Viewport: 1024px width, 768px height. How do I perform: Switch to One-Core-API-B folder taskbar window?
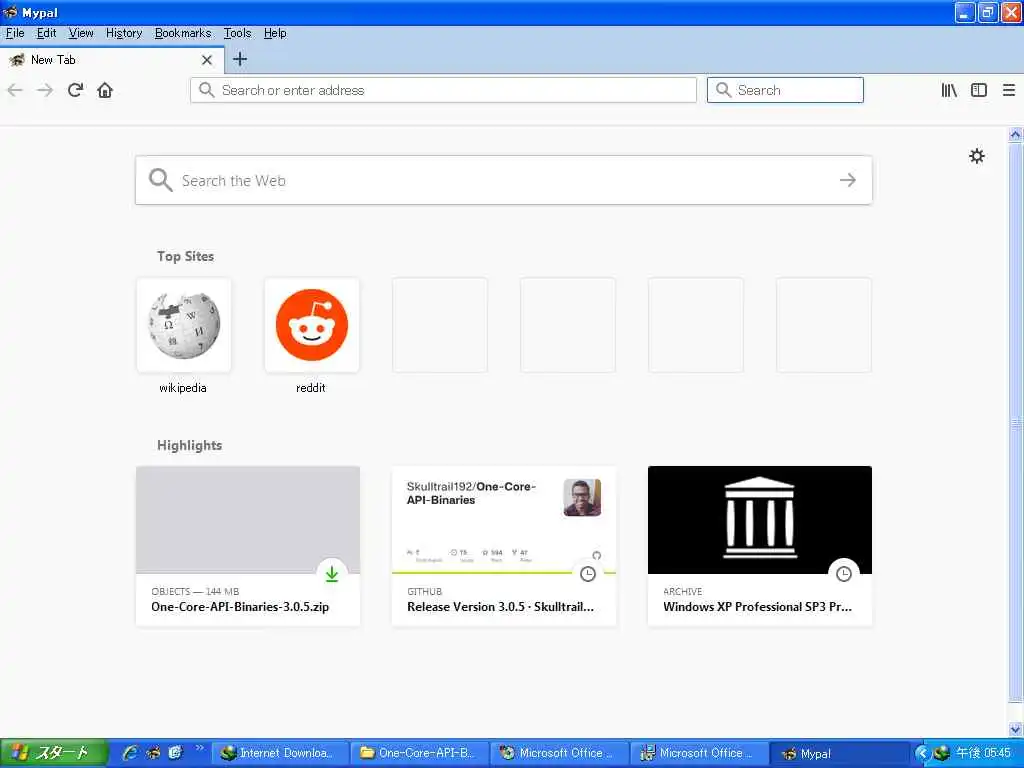click(420, 753)
